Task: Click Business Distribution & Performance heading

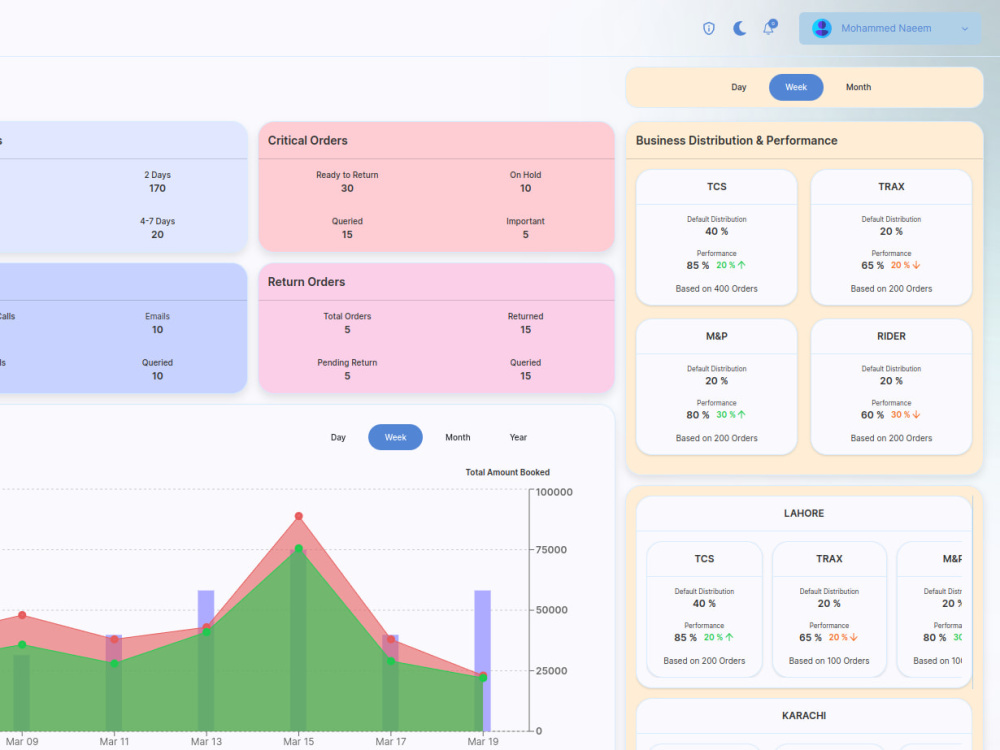Action: pos(737,140)
